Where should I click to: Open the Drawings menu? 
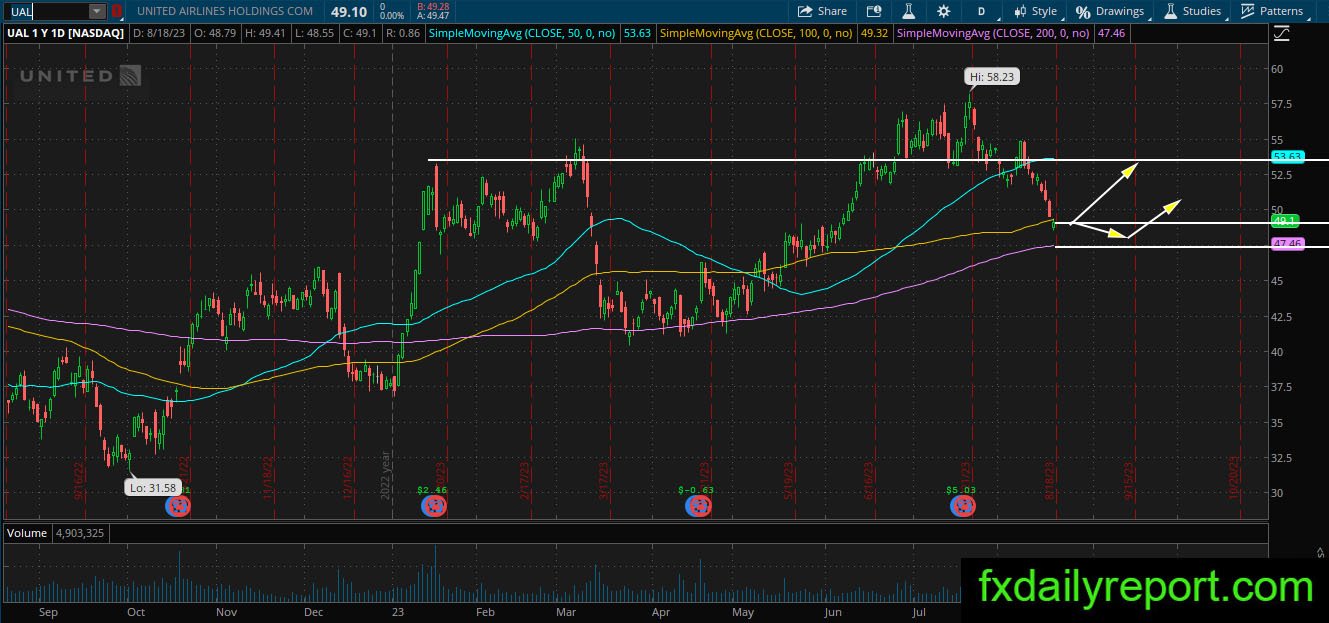(1110, 11)
